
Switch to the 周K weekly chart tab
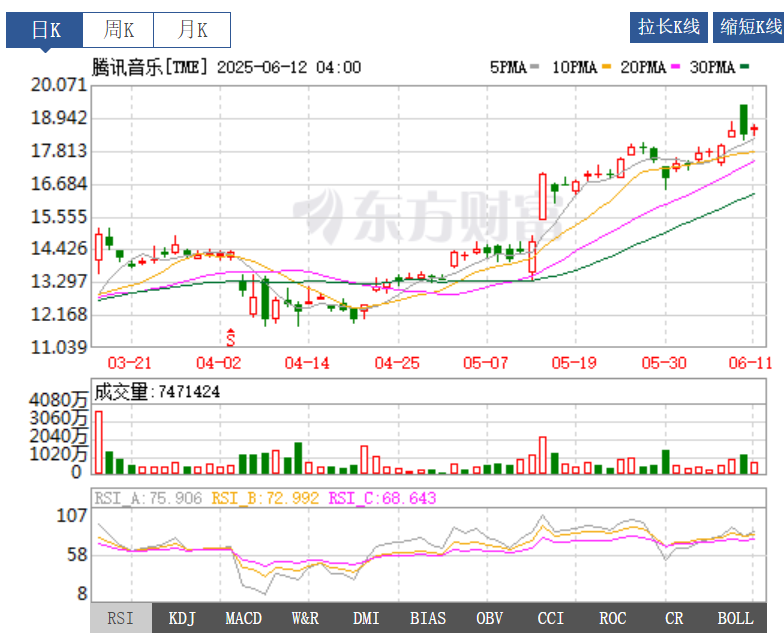[x=118, y=30]
